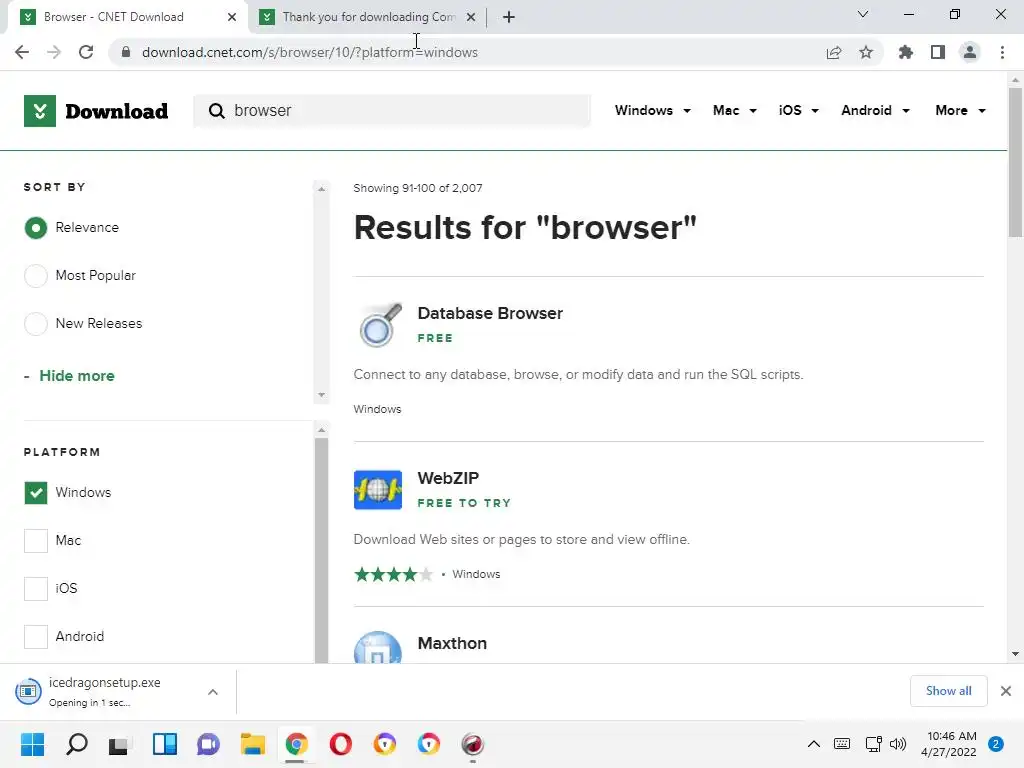Open Task View on the taskbar
Image resolution: width=1024 pixels, height=768 pixels.
pos(120,744)
